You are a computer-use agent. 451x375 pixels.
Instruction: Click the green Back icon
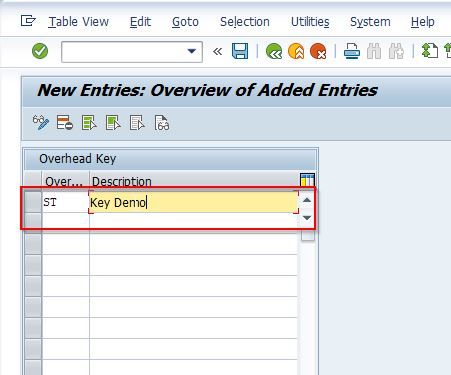(x=274, y=51)
